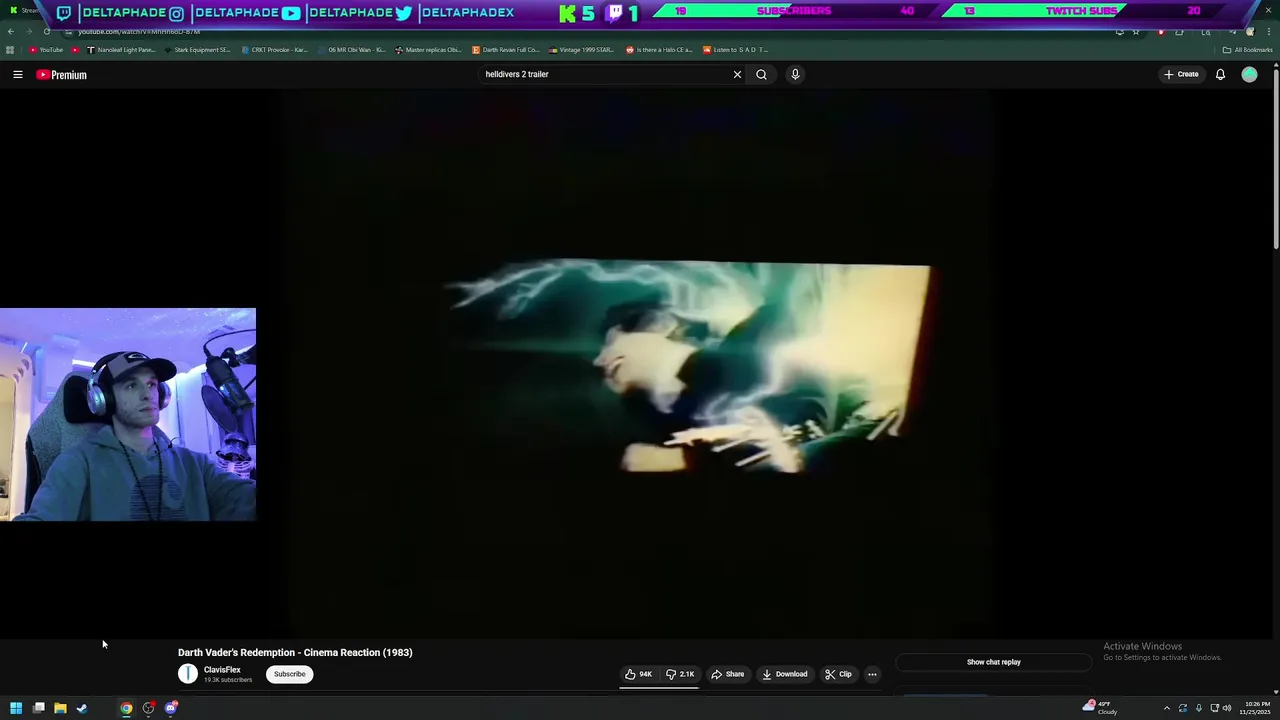Open the weather widget on the taskbar
The width and height of the screenshot is (1280, 720).
point(1100,708)
